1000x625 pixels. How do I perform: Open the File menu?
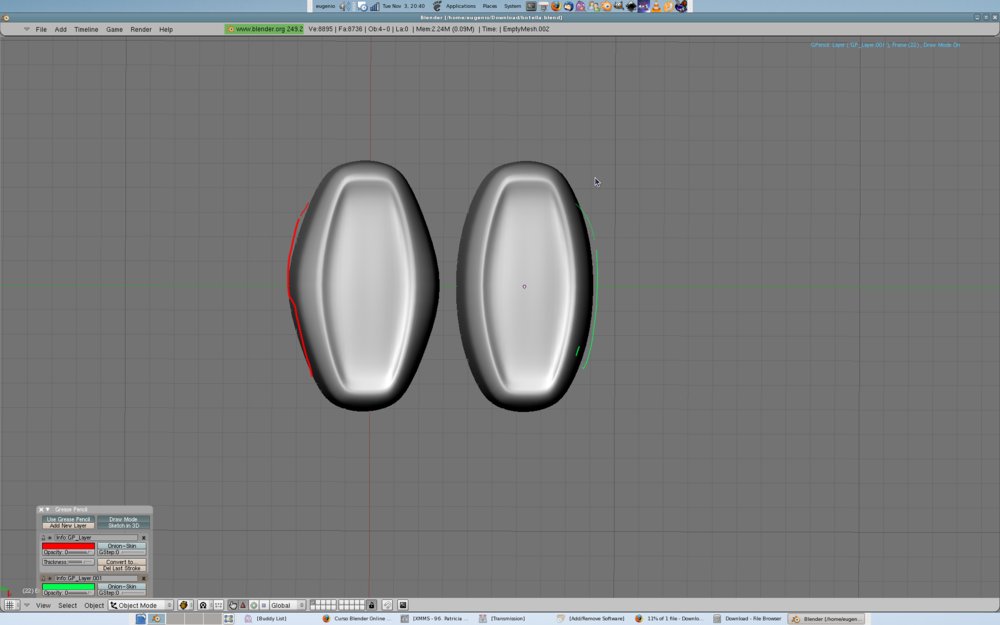point(41,29)
